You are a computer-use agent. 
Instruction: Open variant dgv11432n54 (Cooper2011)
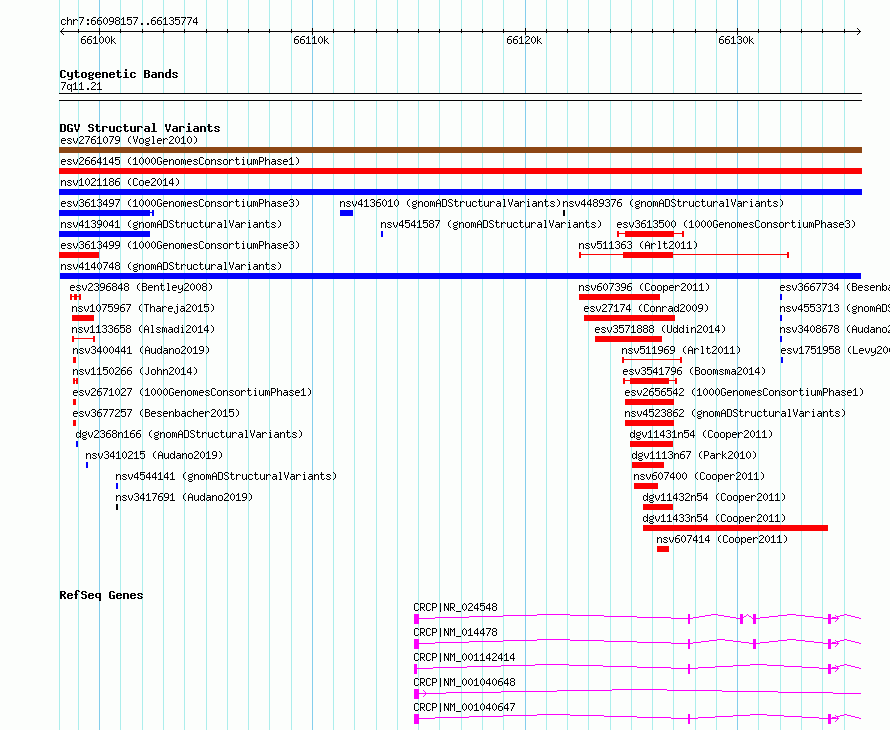[x=714, y=497]
